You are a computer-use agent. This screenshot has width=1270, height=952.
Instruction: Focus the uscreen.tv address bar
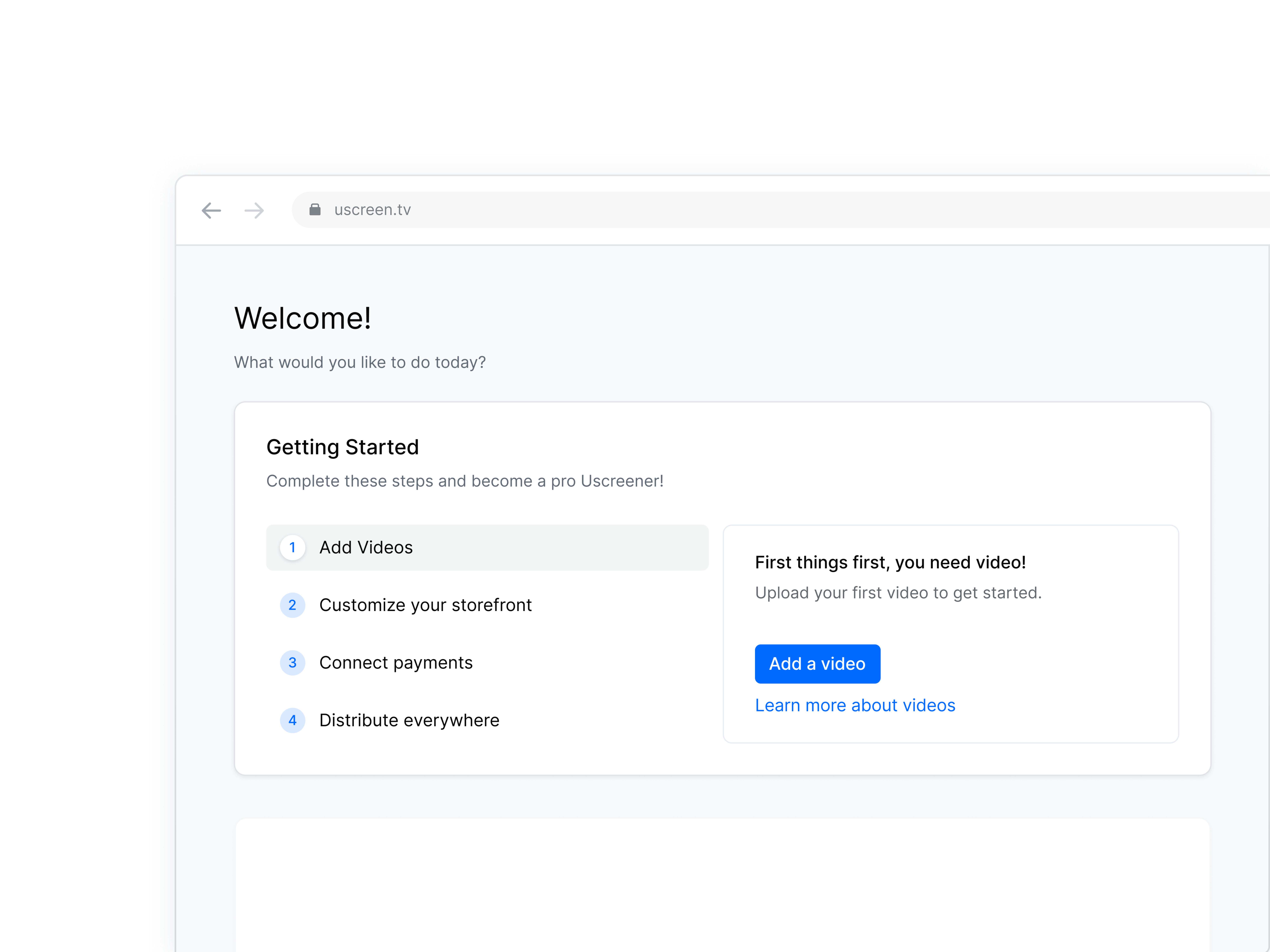point(781,210)
